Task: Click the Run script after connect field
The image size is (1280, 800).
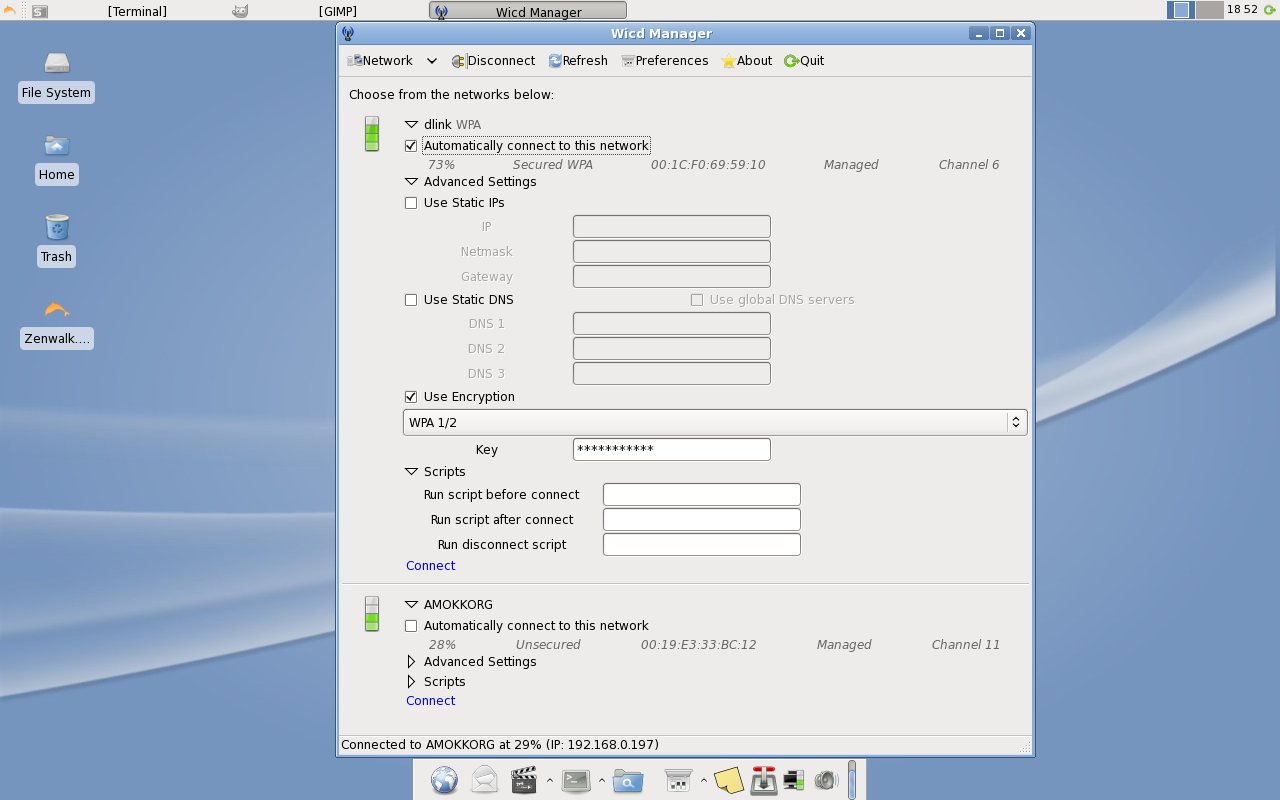Action: [702, 520]
